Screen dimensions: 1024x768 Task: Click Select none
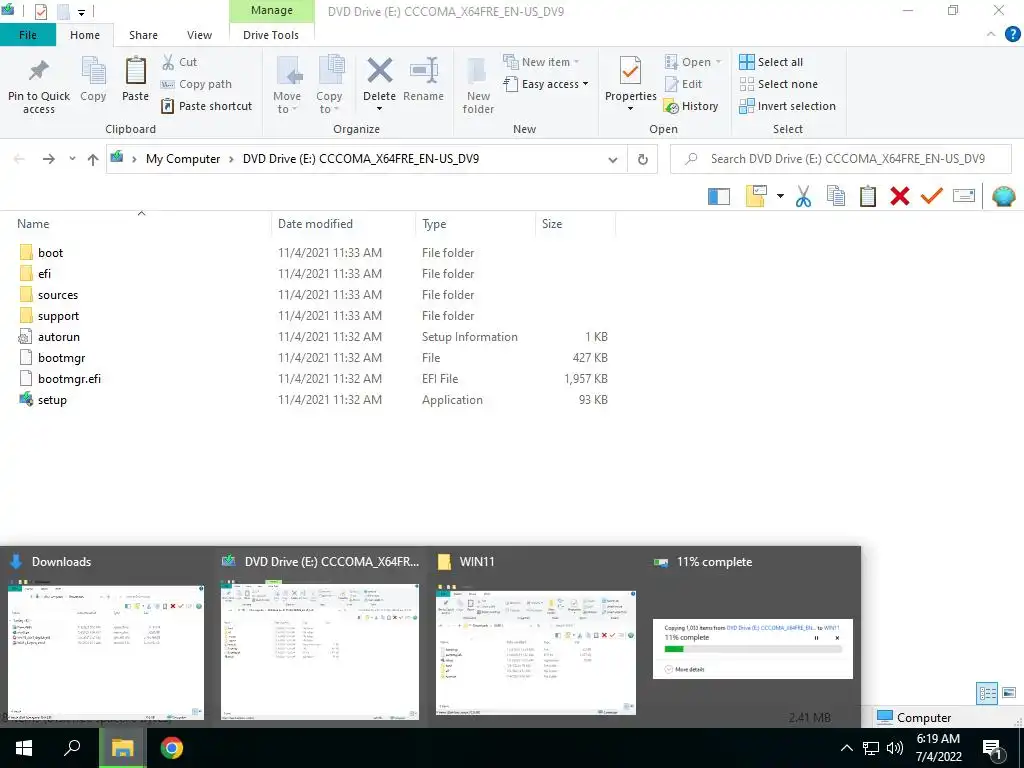pyautogui.click(x=778, y=84)
